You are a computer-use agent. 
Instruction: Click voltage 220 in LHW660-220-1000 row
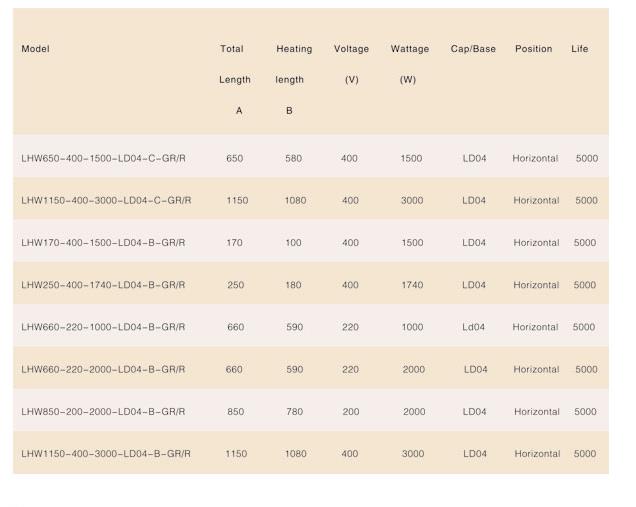point(350,327)
